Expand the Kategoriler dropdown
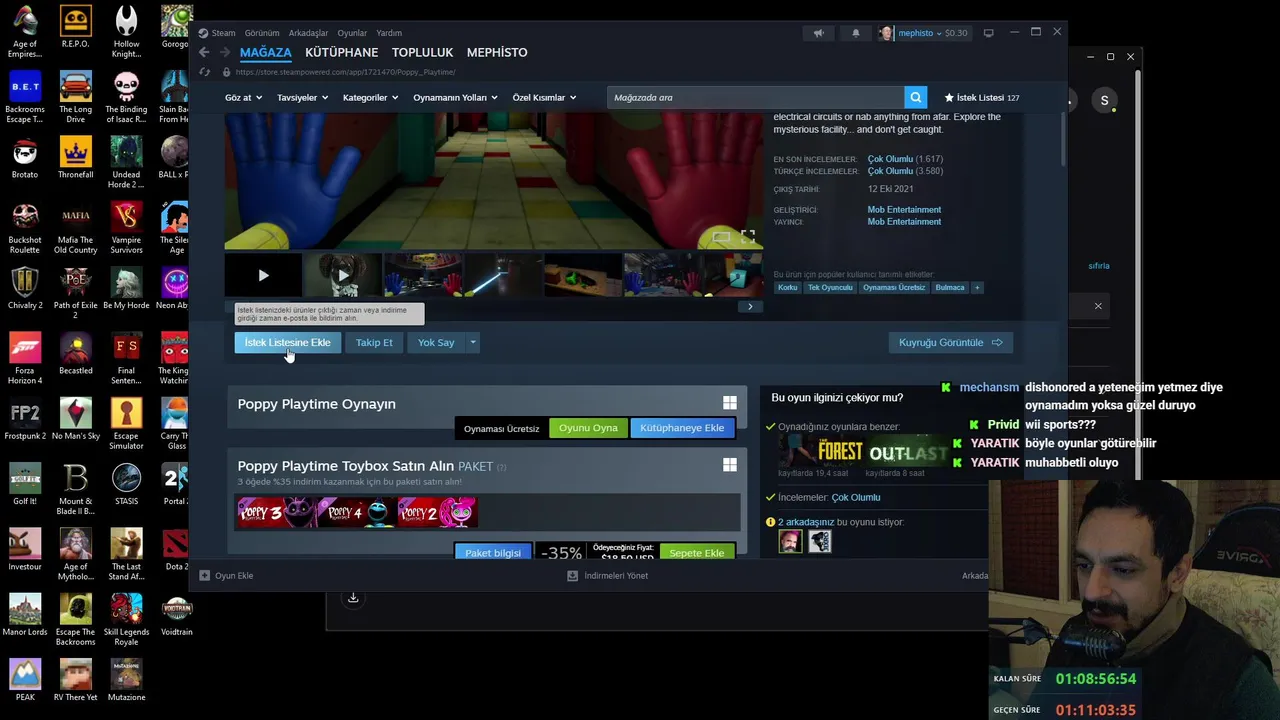This screenshot has height=720, width=1280. (370, 97)
